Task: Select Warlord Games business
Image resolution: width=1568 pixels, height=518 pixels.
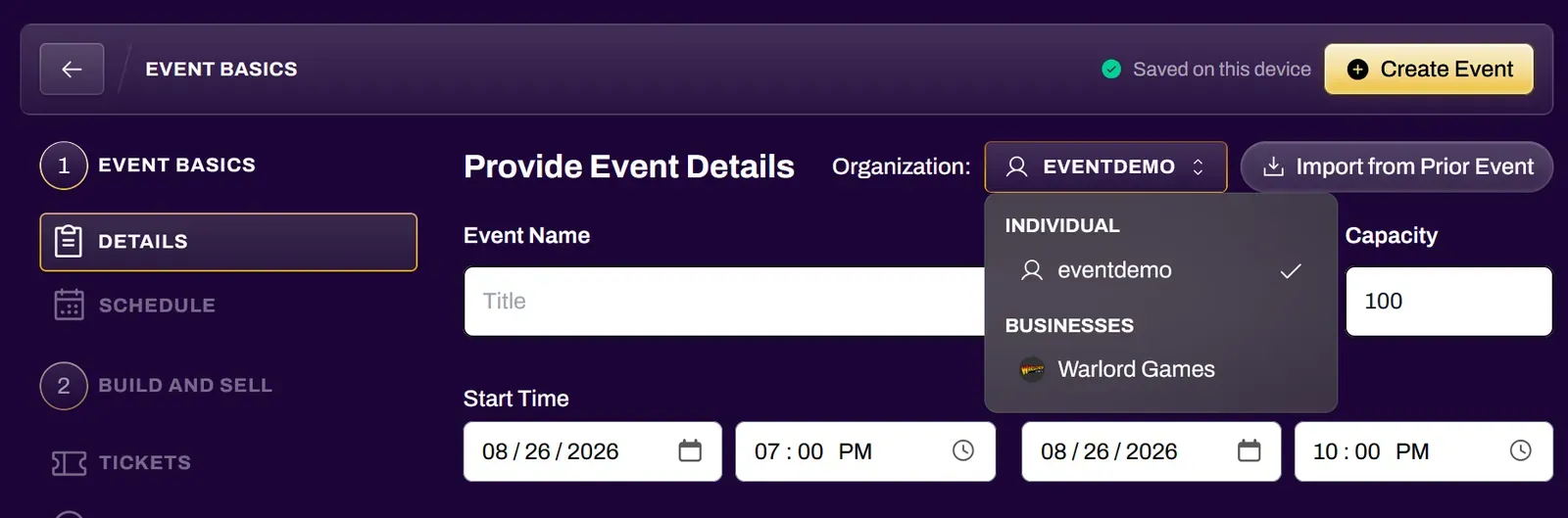Action: click(1160, 369)
